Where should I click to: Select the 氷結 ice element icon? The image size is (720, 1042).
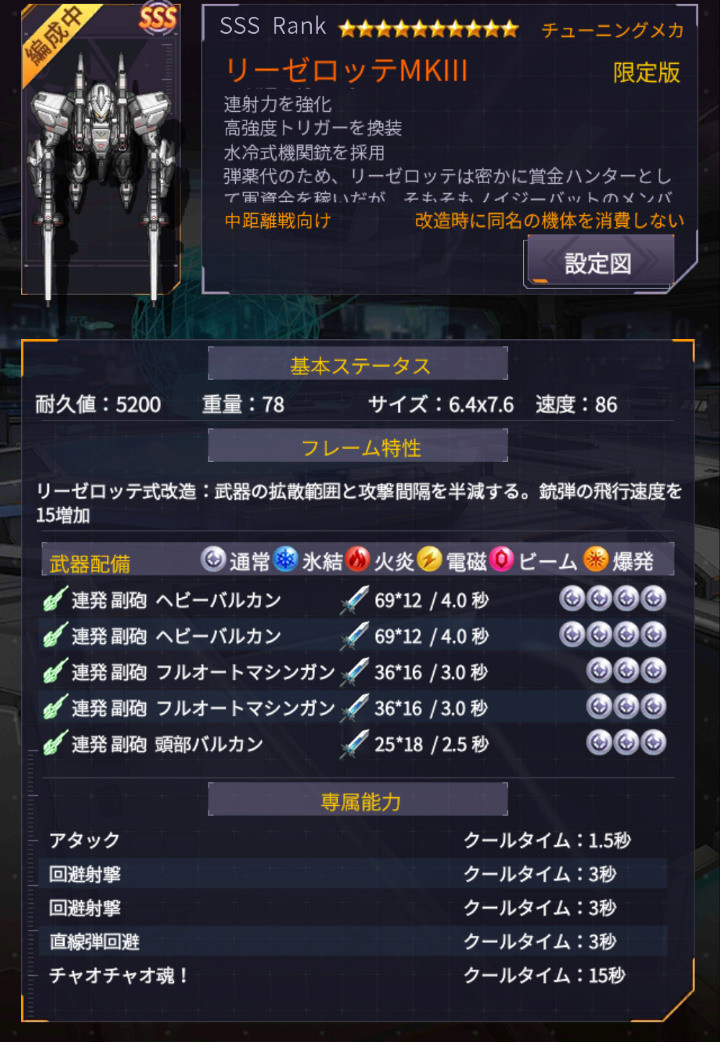pyautogui.click(x=286, y=560)
